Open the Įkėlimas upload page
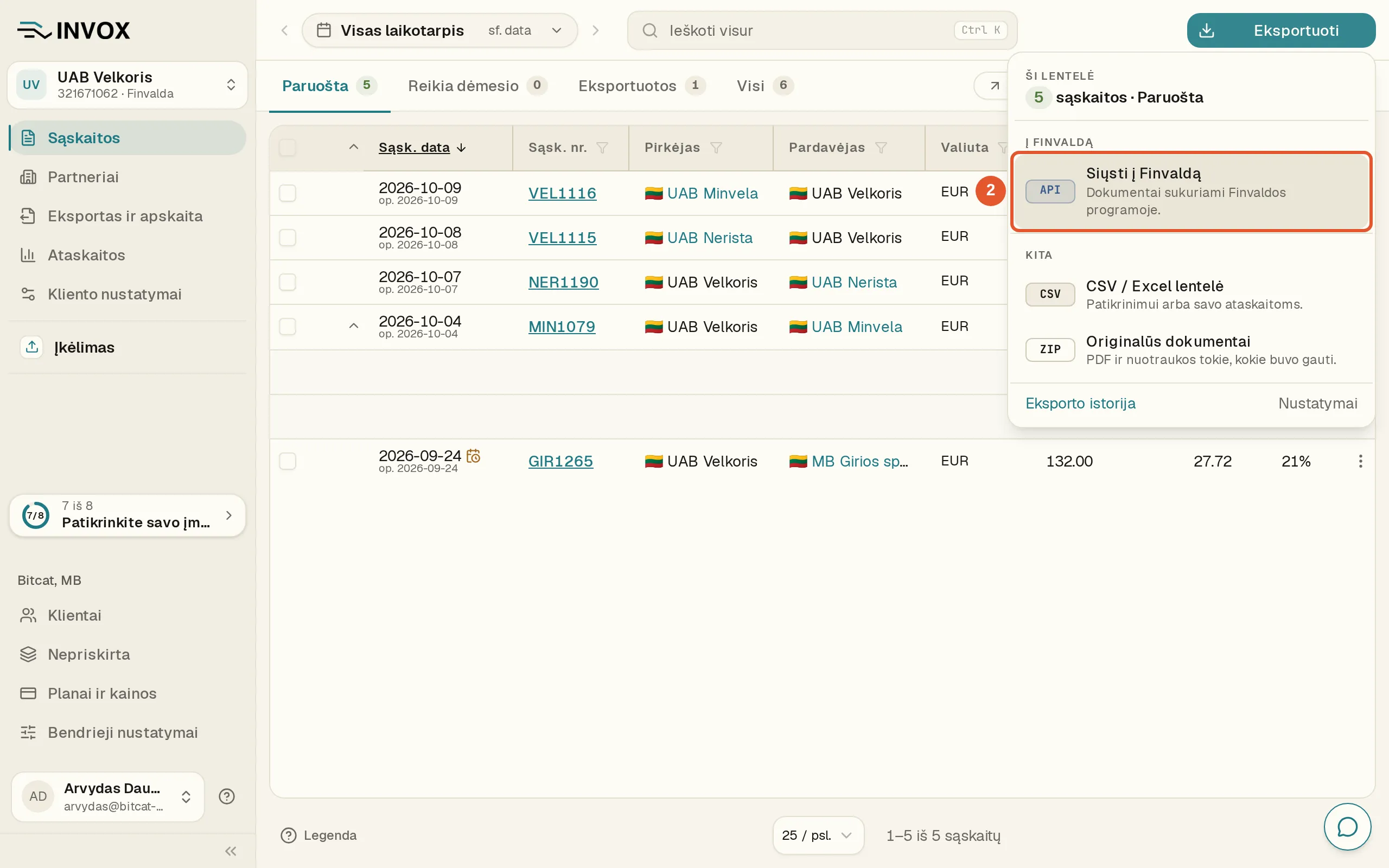1389x868 pixels. click(128, 347)
